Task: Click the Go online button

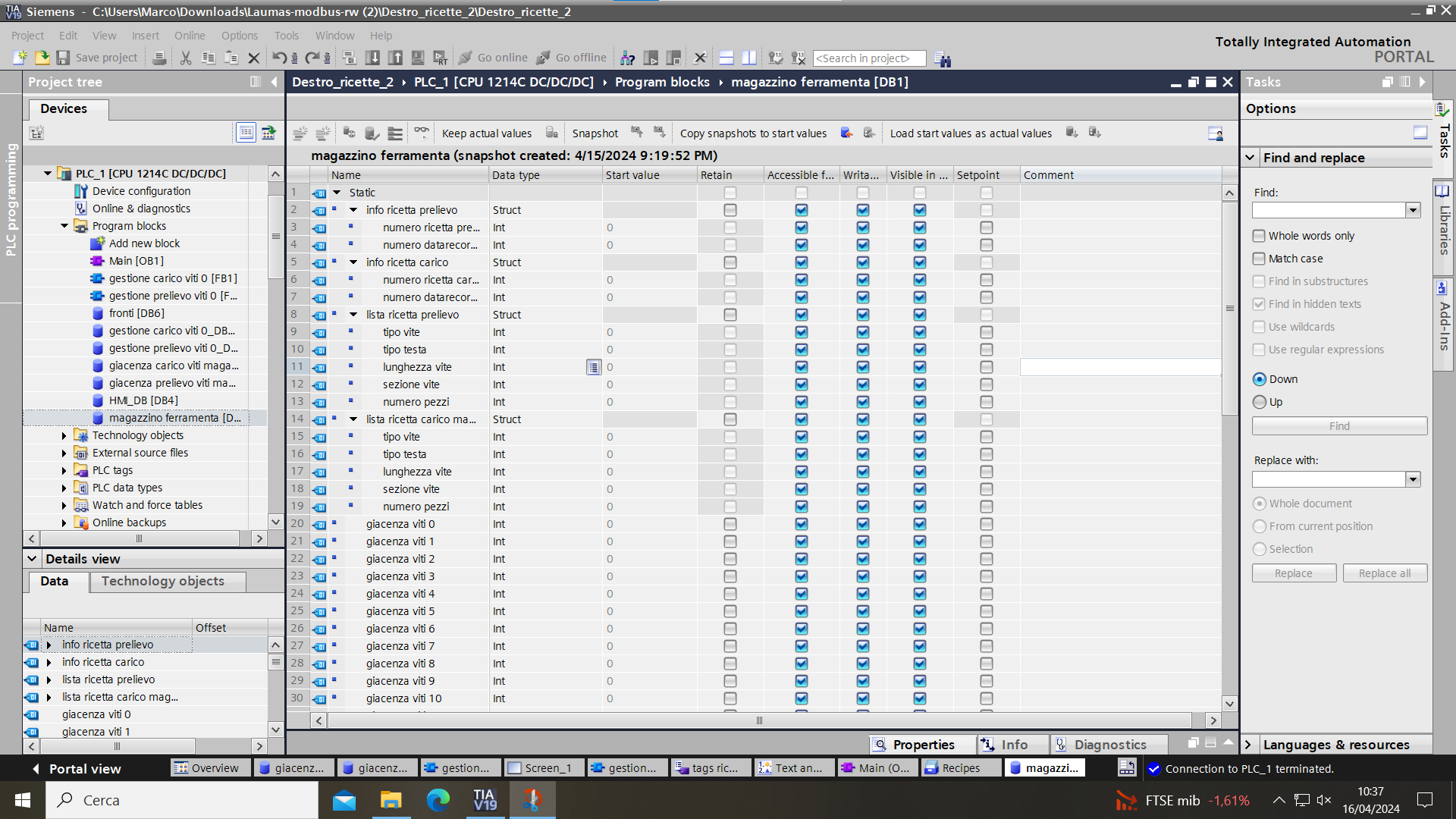Action: coord(493,58)
